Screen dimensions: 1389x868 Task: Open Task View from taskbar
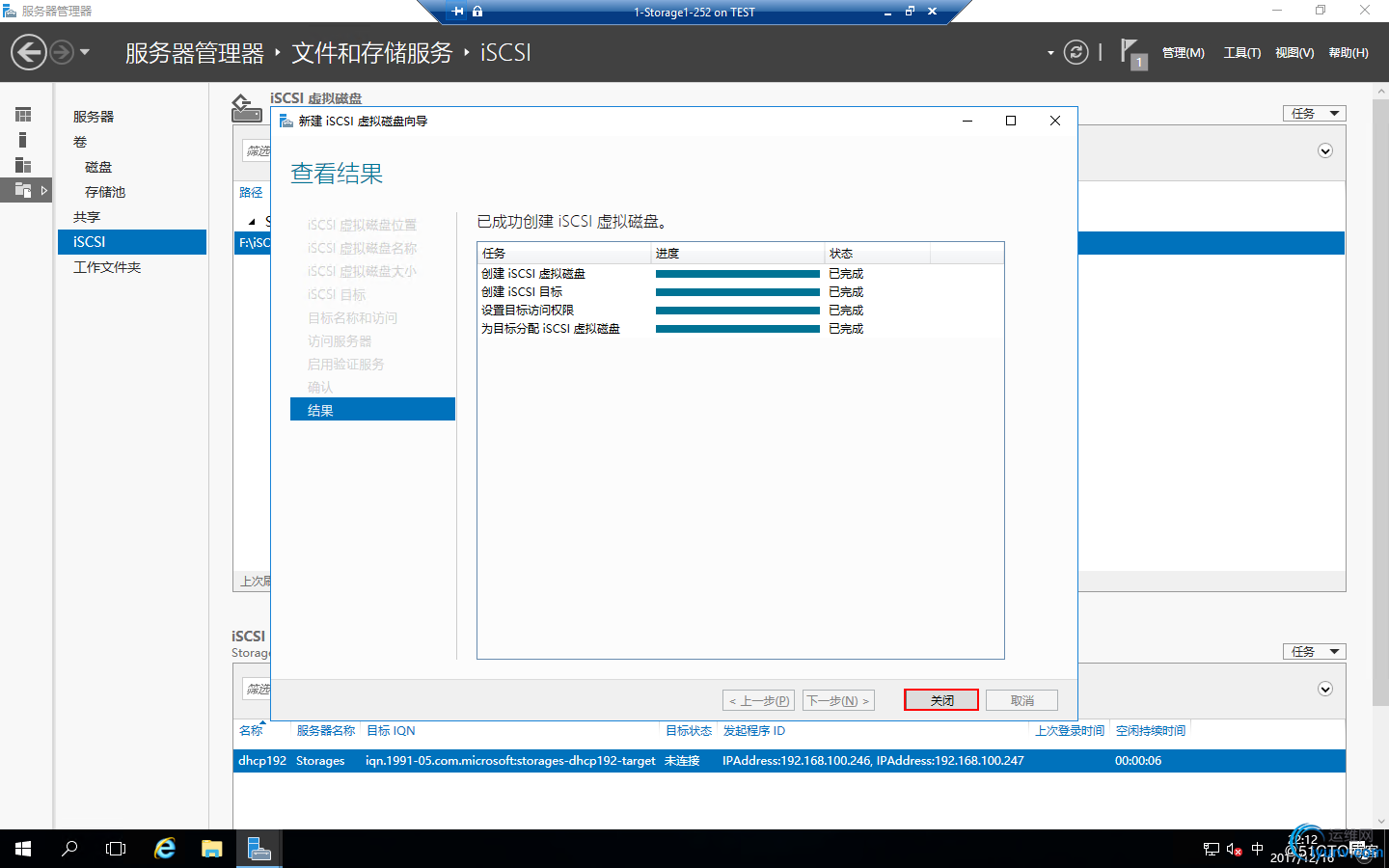116,849
